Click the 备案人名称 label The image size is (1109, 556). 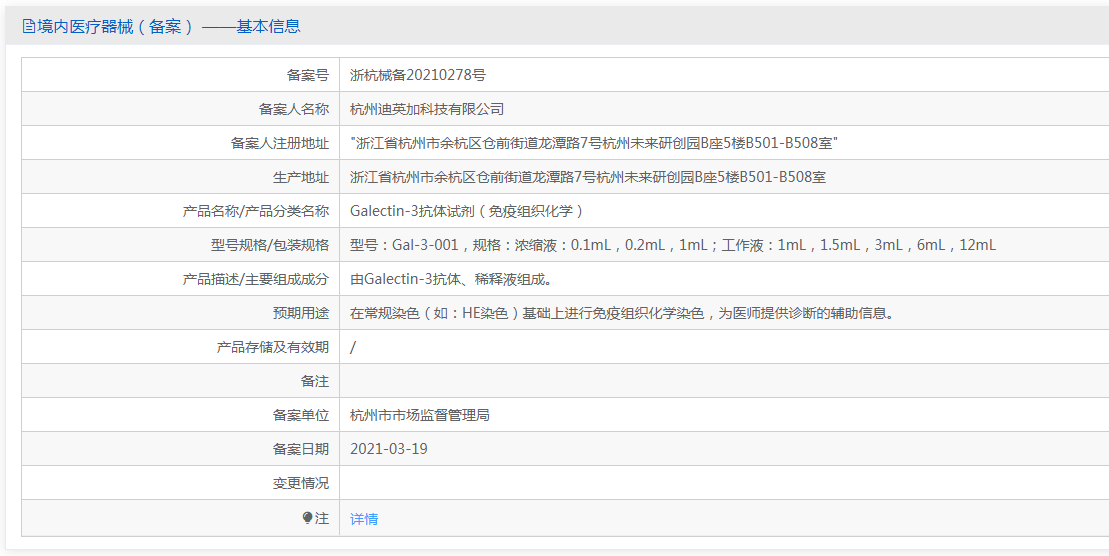pos(294,109)
